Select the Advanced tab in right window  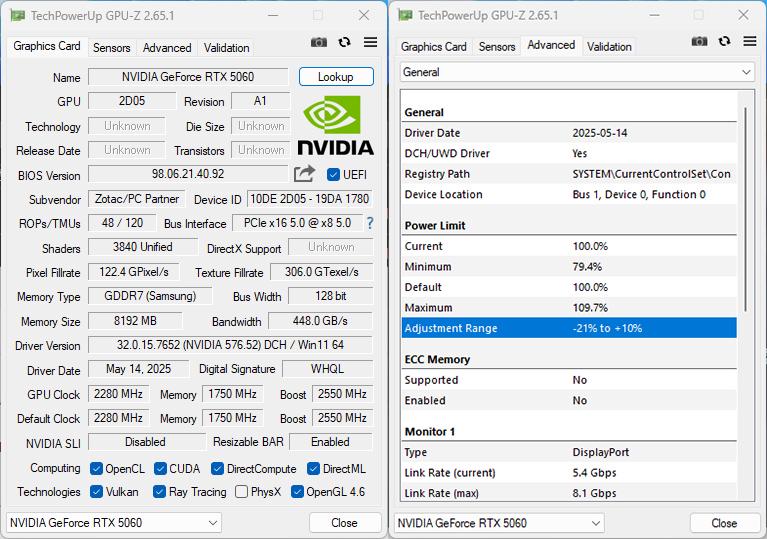[x=551, y=45]
